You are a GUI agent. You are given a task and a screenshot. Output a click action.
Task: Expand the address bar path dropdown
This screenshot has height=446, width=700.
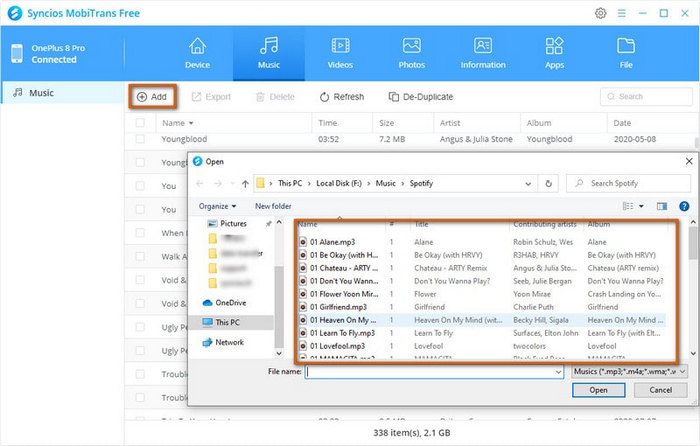point(528,183)
